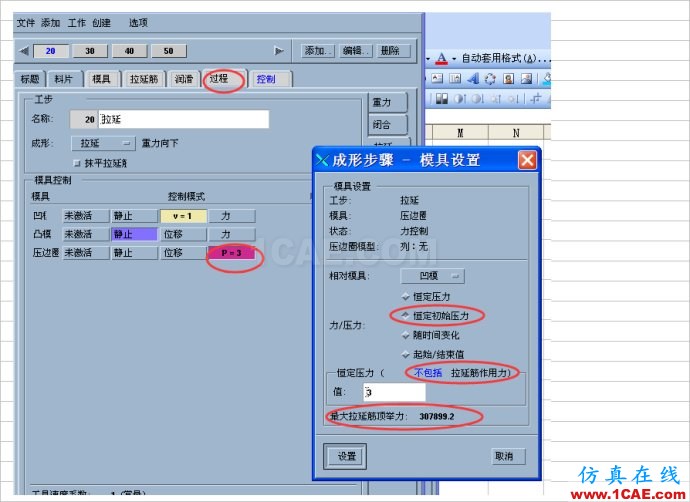Insert WordArt from the Excel drawing toolbar
Image resolution: width=690 pixels, height=502 pixels.
coord(473,79)
